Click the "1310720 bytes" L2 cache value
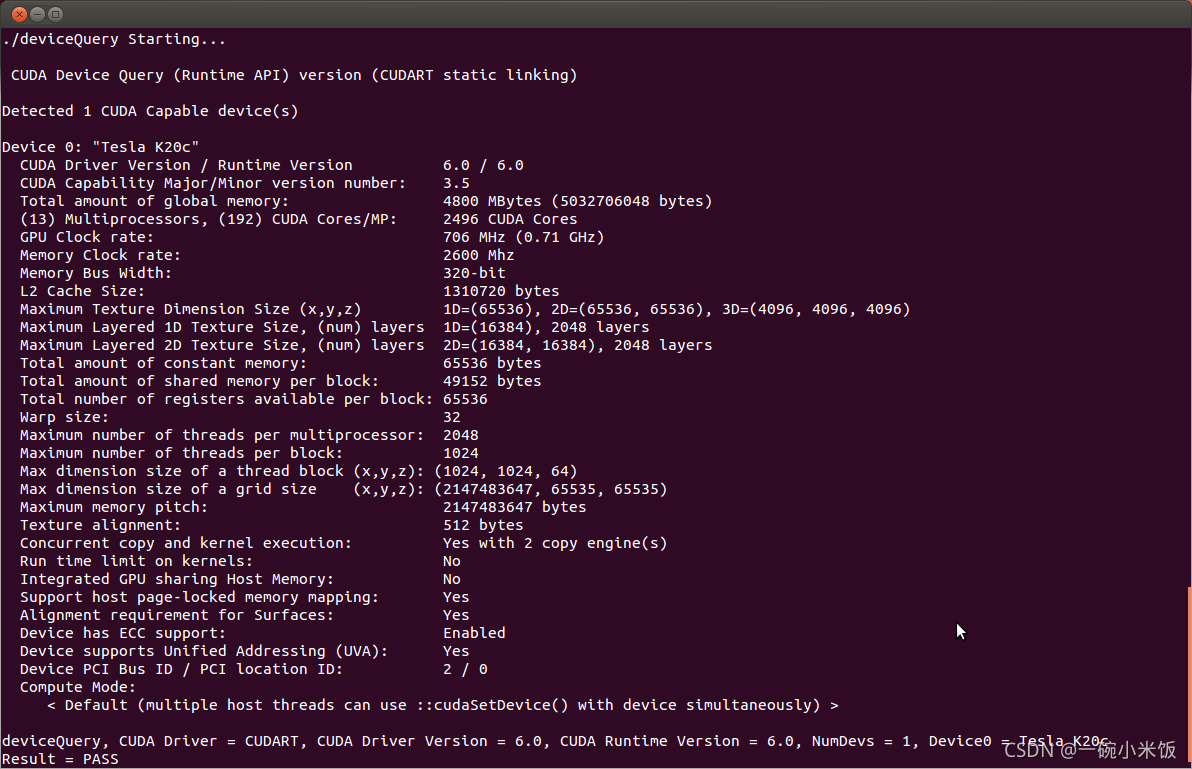 501,291
